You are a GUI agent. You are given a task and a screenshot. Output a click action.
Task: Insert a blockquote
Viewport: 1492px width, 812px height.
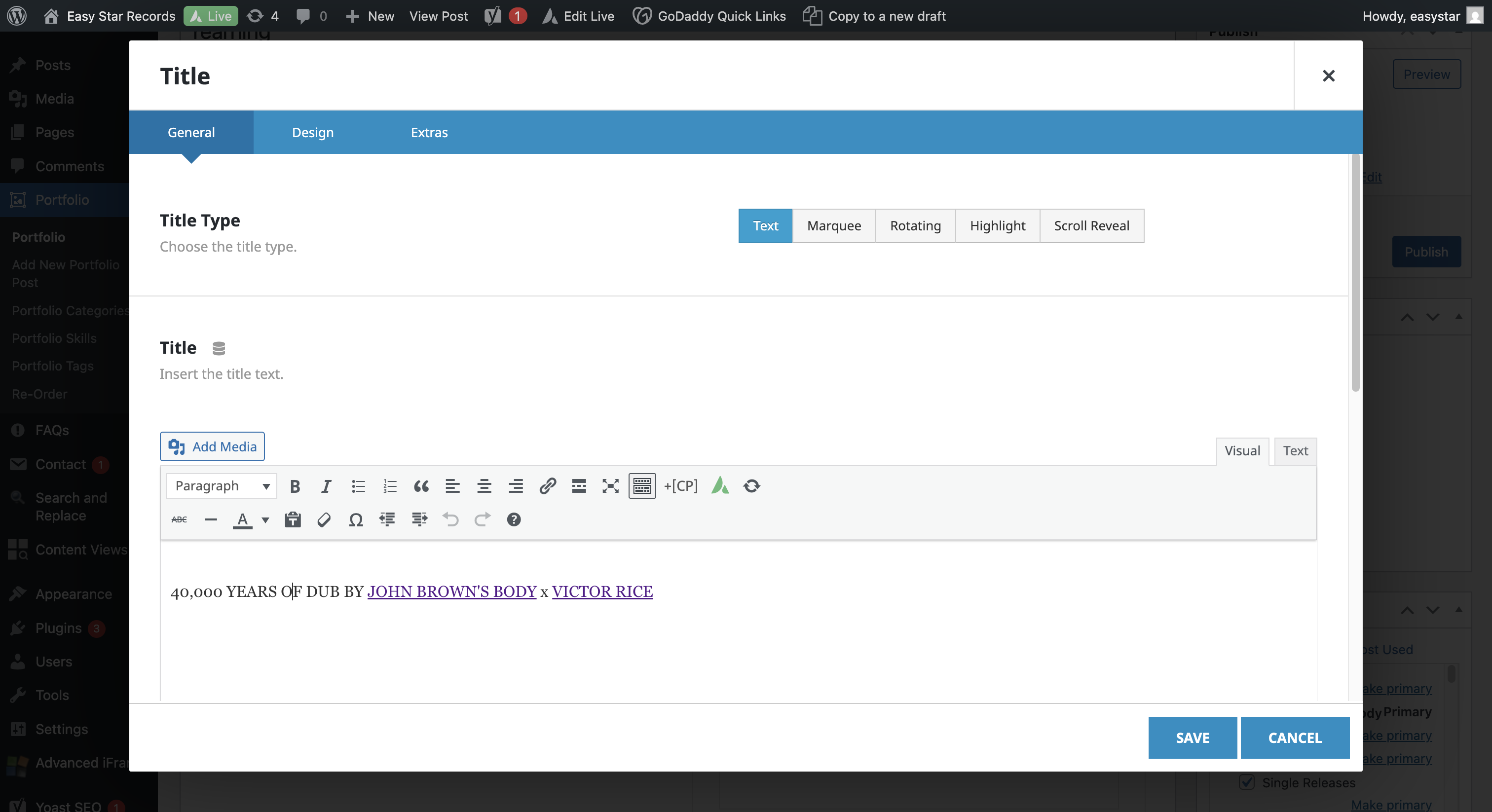(421, 486)
